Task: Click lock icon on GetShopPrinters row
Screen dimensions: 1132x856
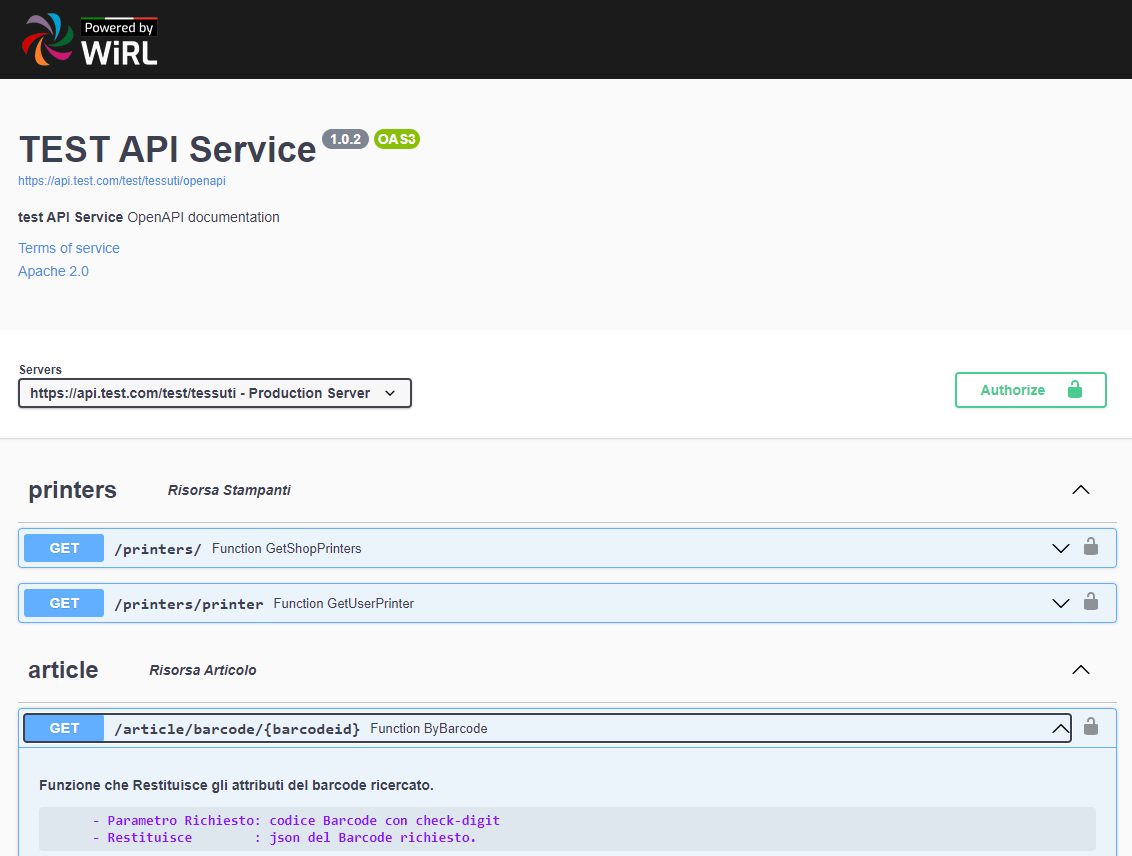Action: 1091,547
